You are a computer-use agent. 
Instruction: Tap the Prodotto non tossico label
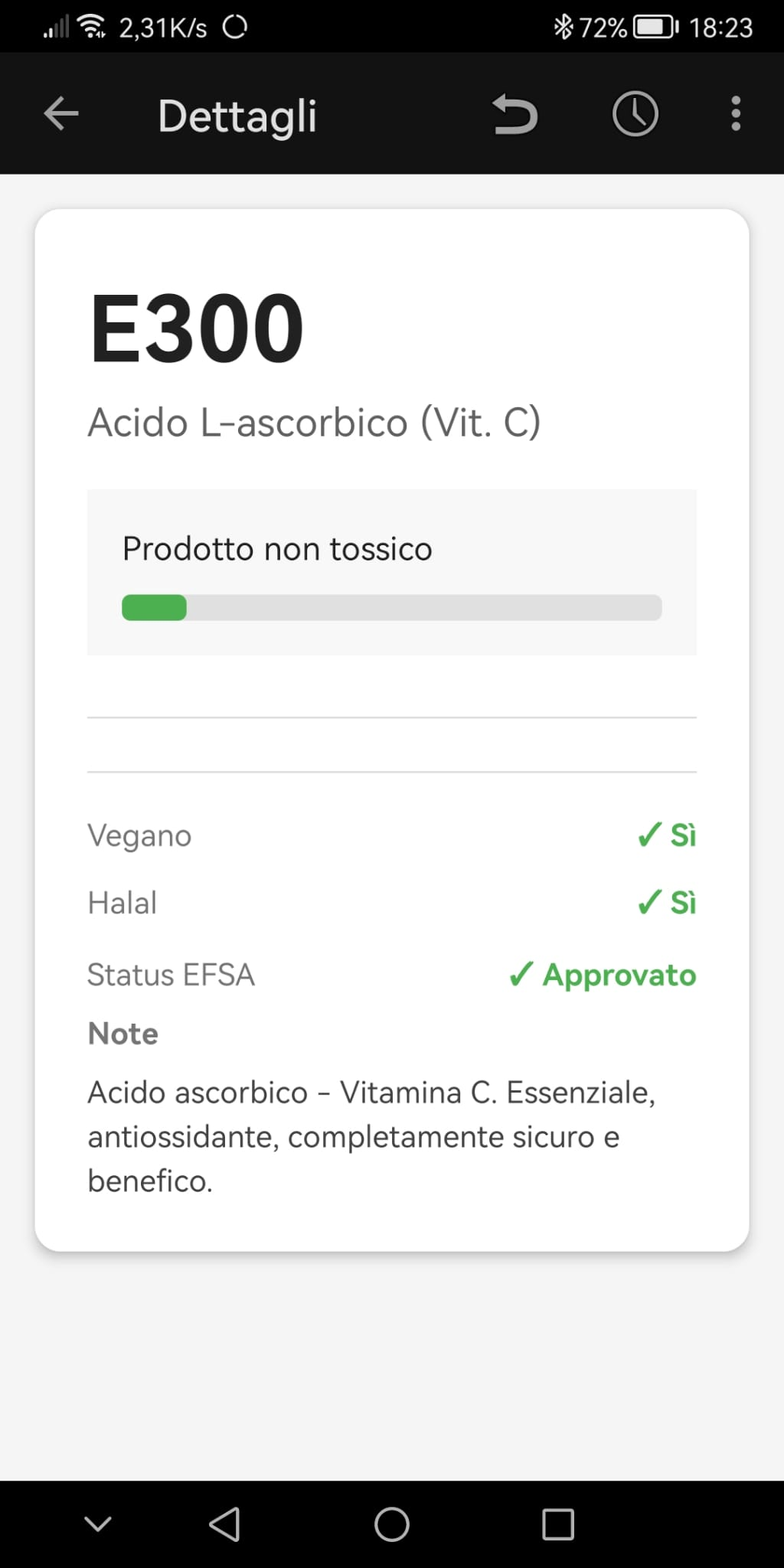[277, 548]
